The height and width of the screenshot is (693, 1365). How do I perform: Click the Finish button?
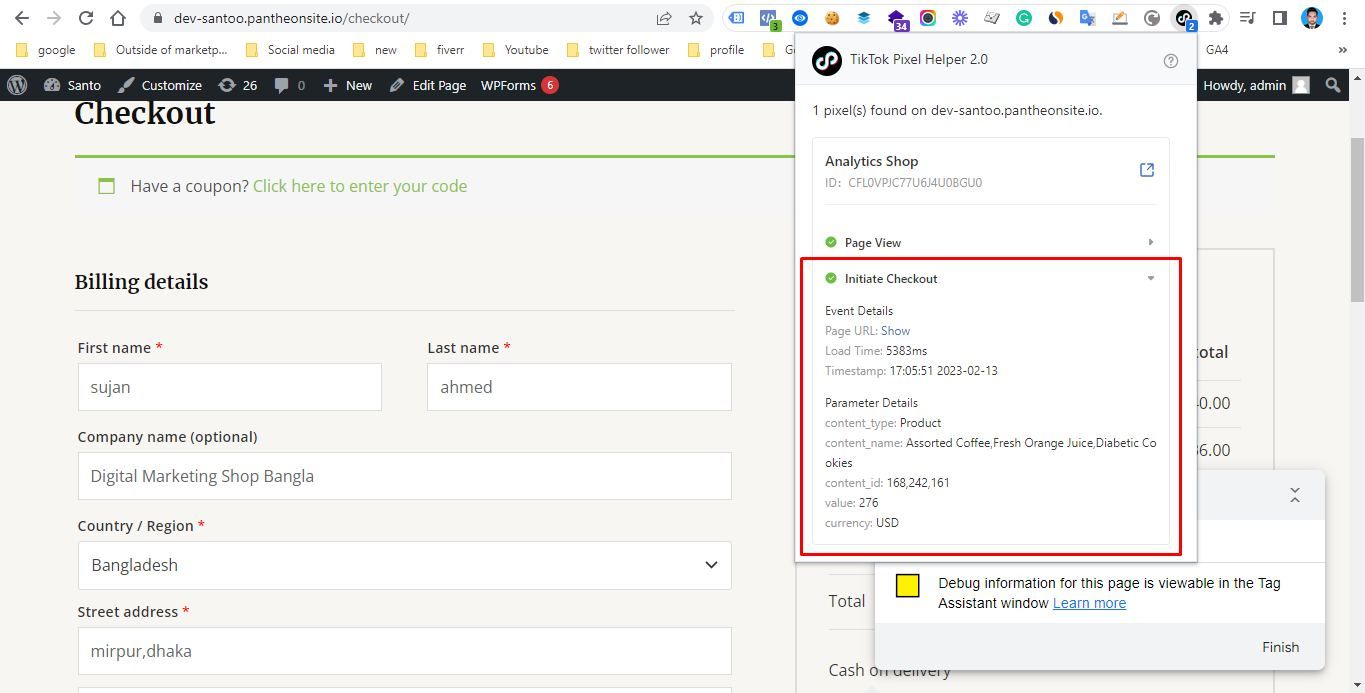point(1280,647)
